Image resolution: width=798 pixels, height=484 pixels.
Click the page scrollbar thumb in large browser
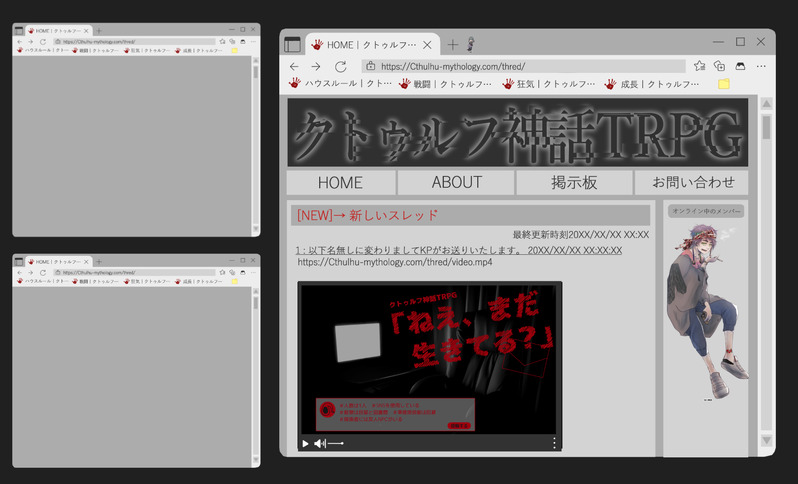[x=766, y=127]
